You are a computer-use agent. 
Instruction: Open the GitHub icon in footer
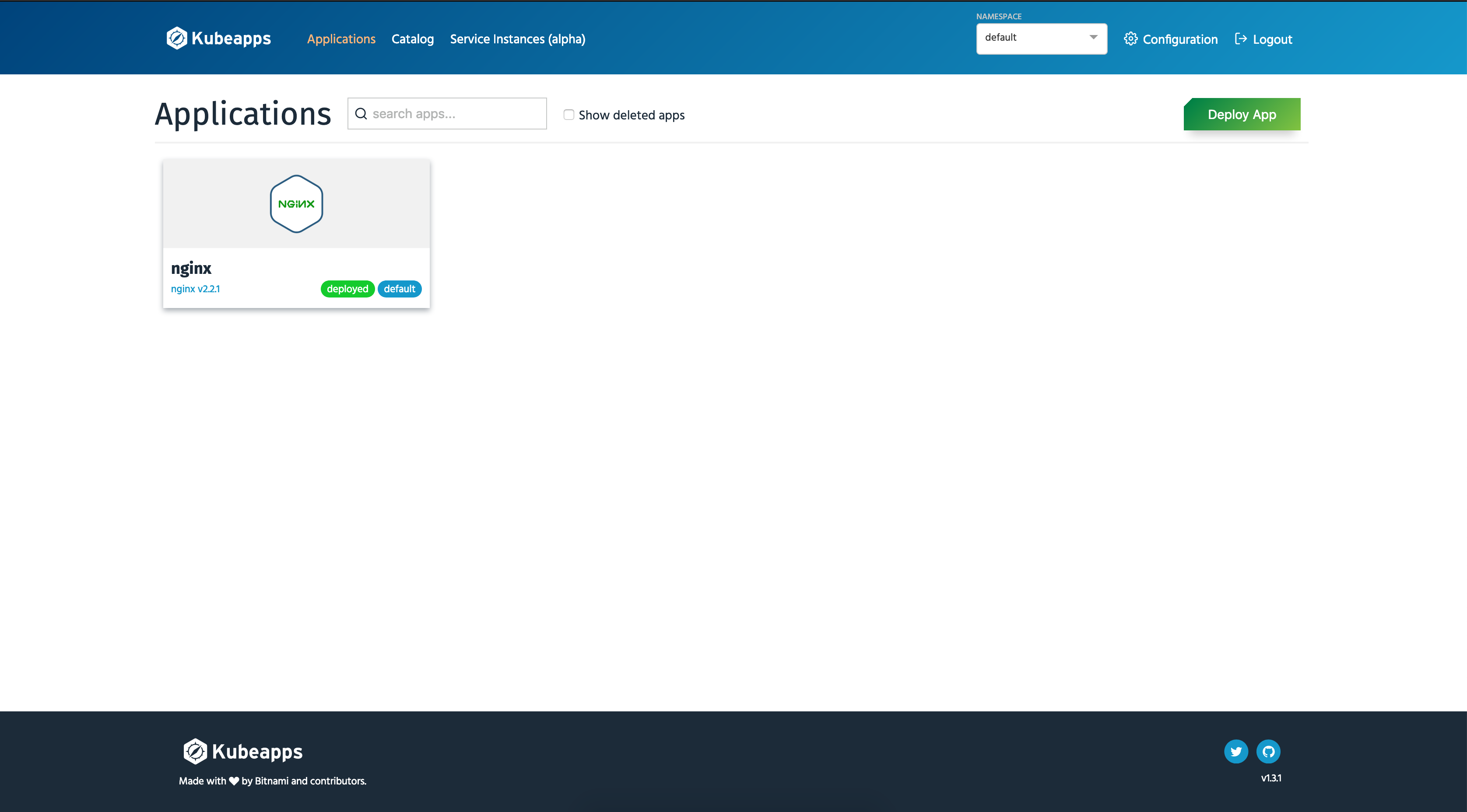pos(1268,752)
